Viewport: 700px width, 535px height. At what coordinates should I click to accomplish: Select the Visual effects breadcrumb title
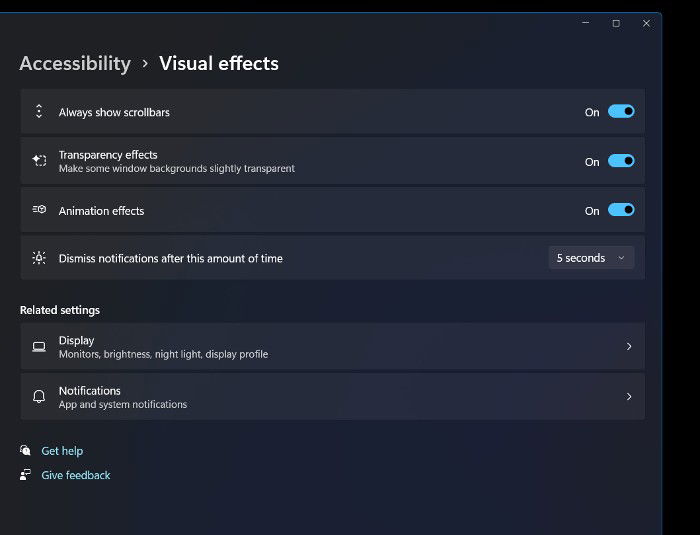pyautogui.click(x=219, y=63)
